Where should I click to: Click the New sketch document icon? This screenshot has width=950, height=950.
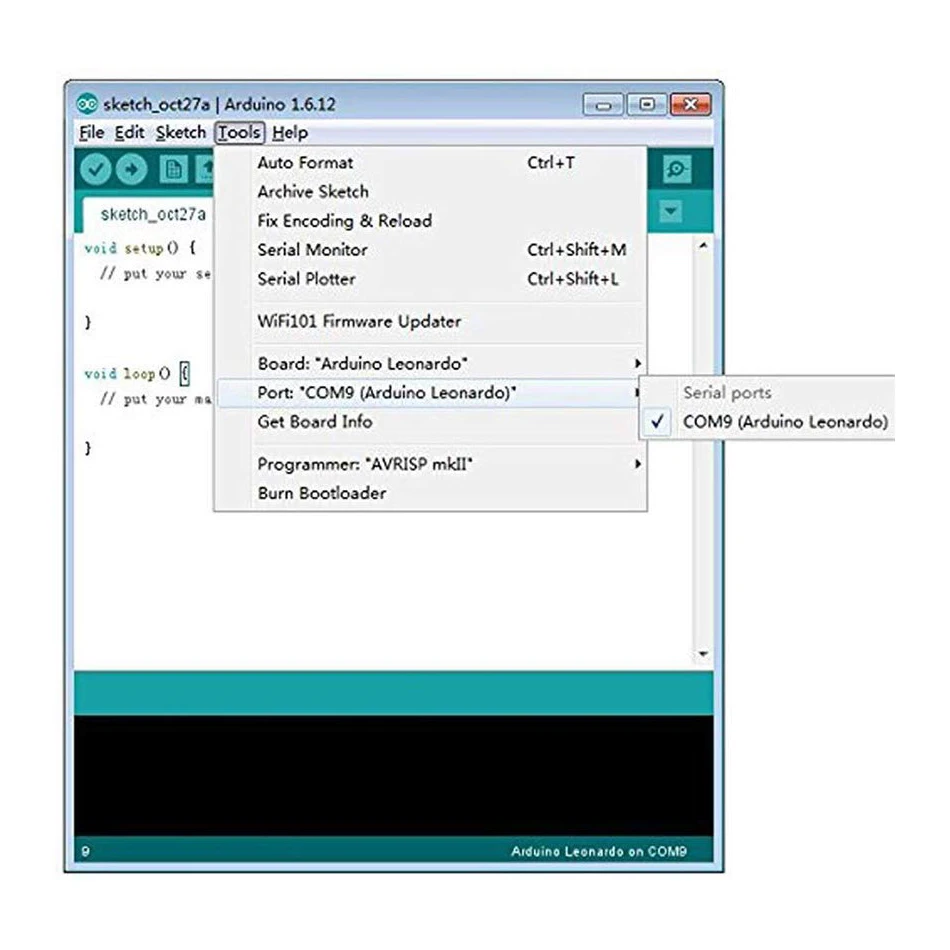pos(173,170)
